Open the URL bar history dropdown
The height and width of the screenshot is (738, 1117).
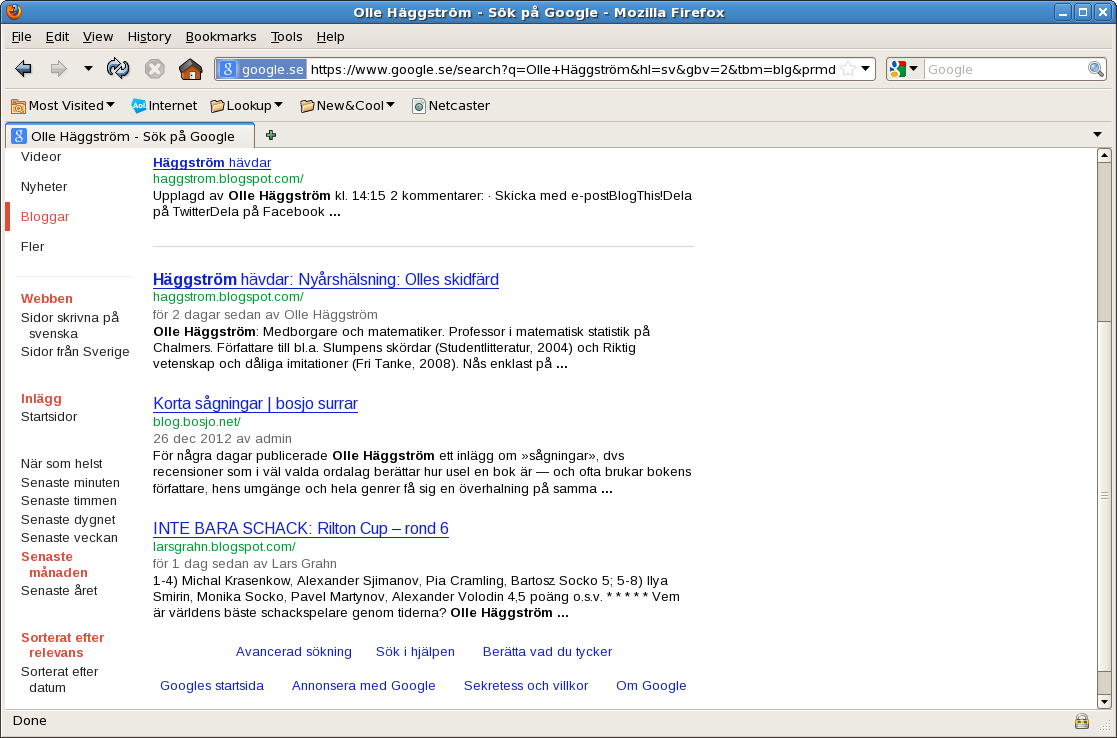tap(866, 69)
